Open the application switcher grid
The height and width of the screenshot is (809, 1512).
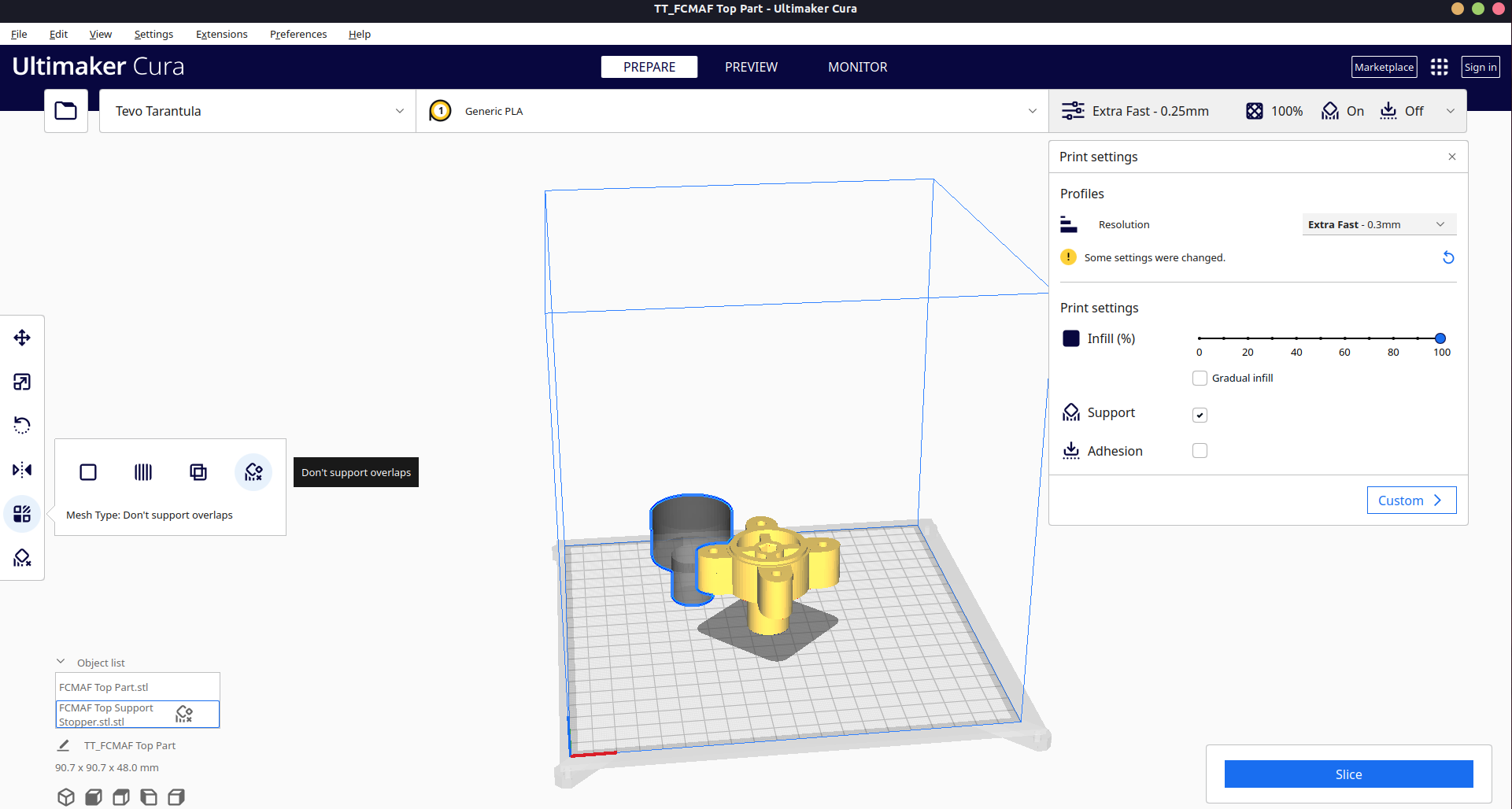click(x=1440, y=67)
